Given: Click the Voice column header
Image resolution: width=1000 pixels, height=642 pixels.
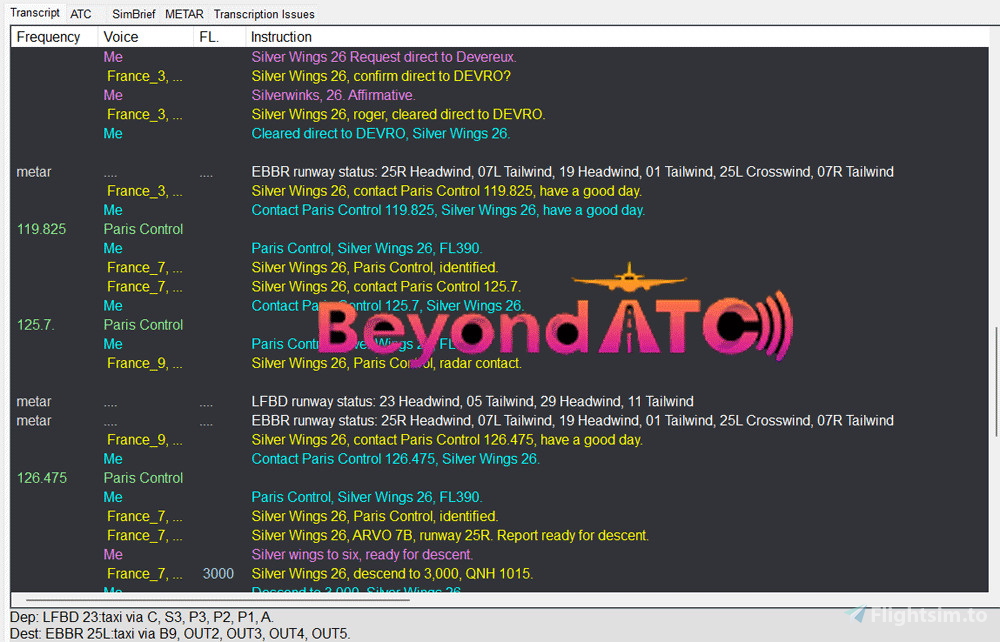Looking at the screenshot, I should pyautogui.click(x=120, y=37).
